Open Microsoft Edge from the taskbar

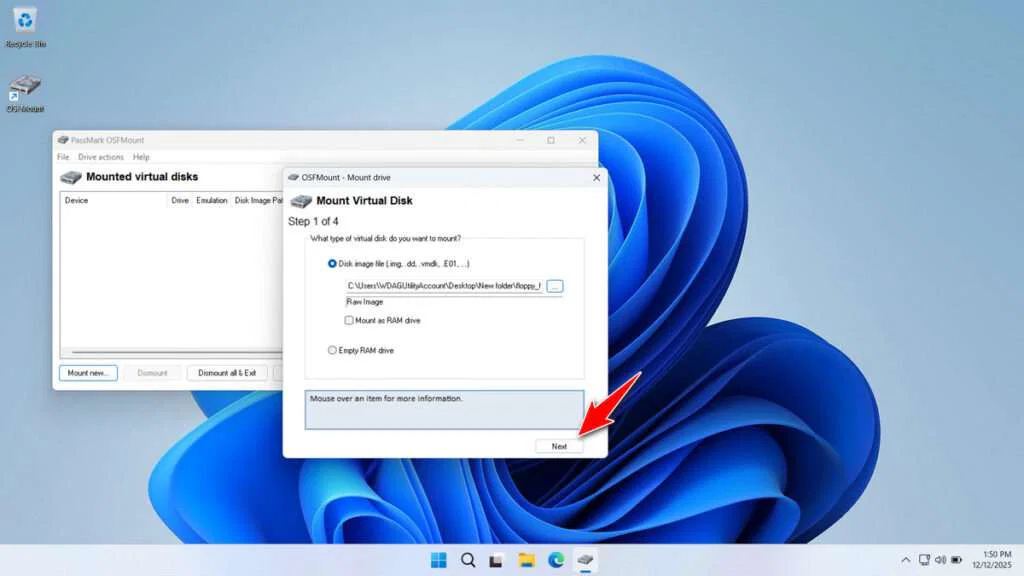(556, 562)
